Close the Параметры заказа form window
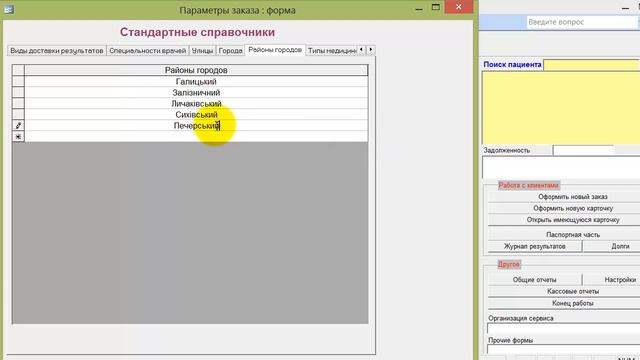640x360 pixels. tap(459, 7)
